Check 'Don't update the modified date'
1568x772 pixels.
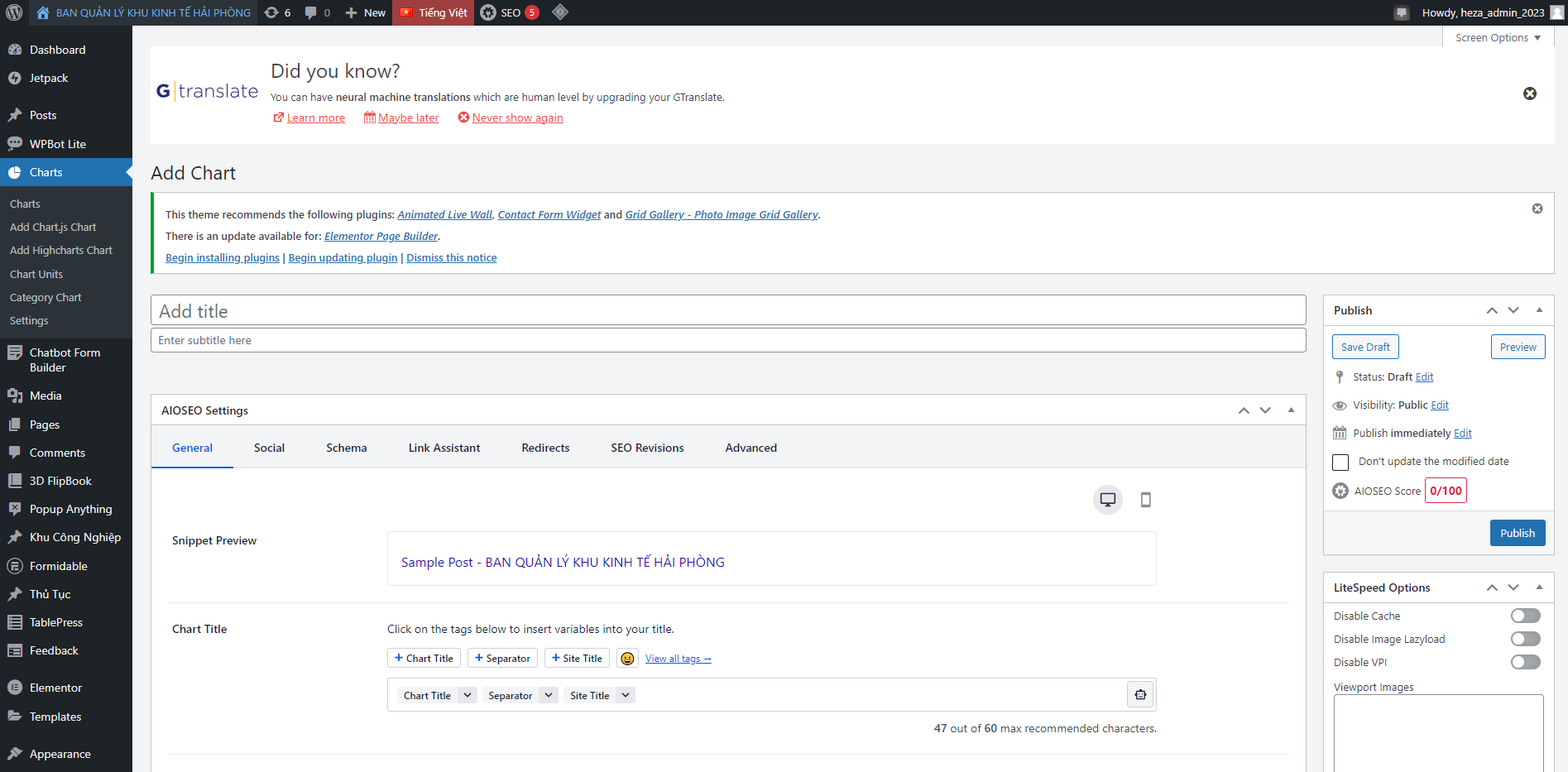(x=1340, y=462)
